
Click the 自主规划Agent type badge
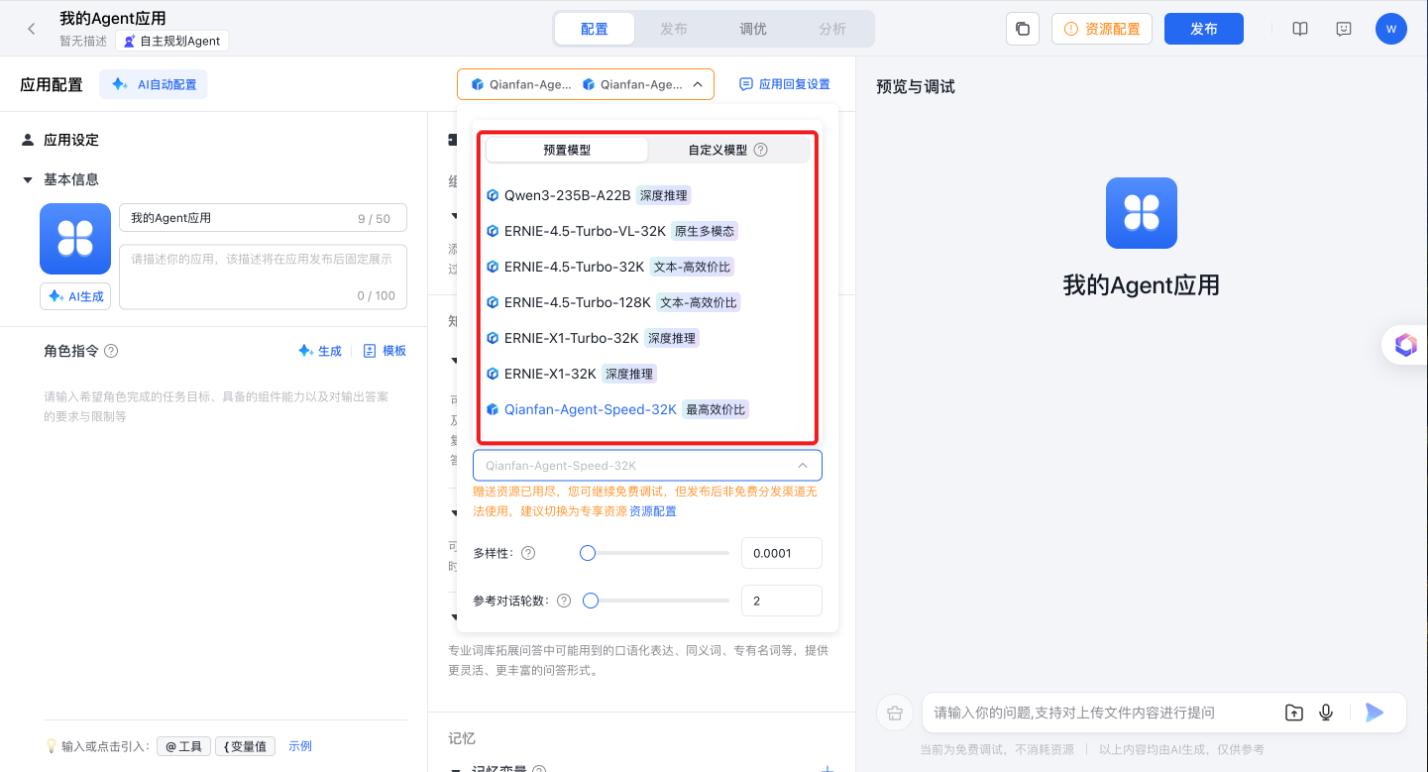[x=172, y=42]
